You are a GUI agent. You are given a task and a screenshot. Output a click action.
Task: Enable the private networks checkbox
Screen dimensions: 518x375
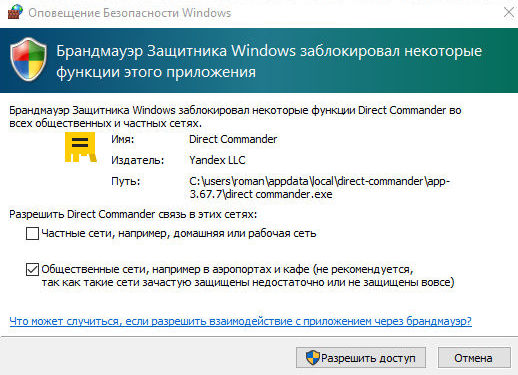coord(32,233)
